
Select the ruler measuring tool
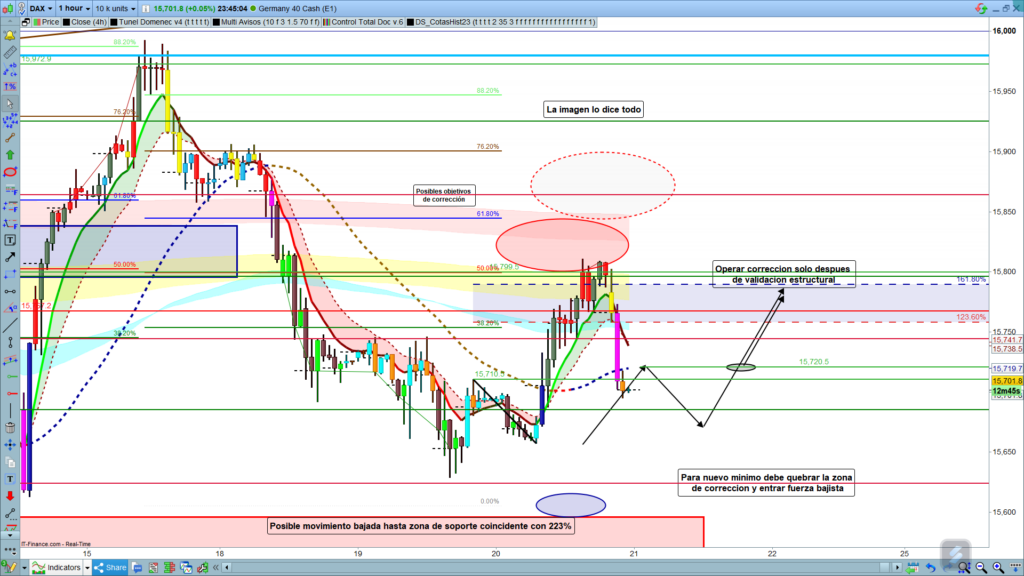(x=10, y=51)
